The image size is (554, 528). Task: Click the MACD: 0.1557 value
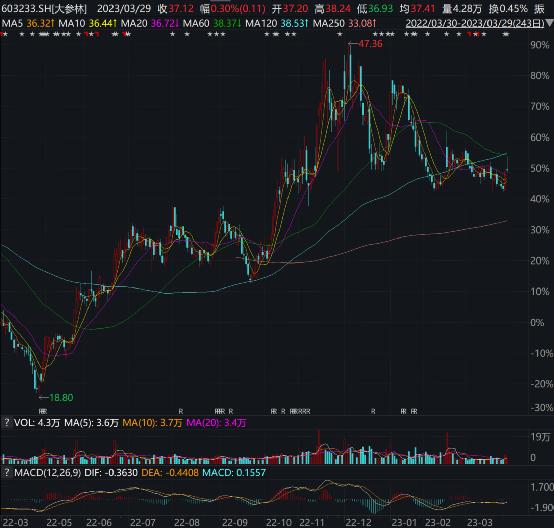pyautogui.click(x=234, y=473)
